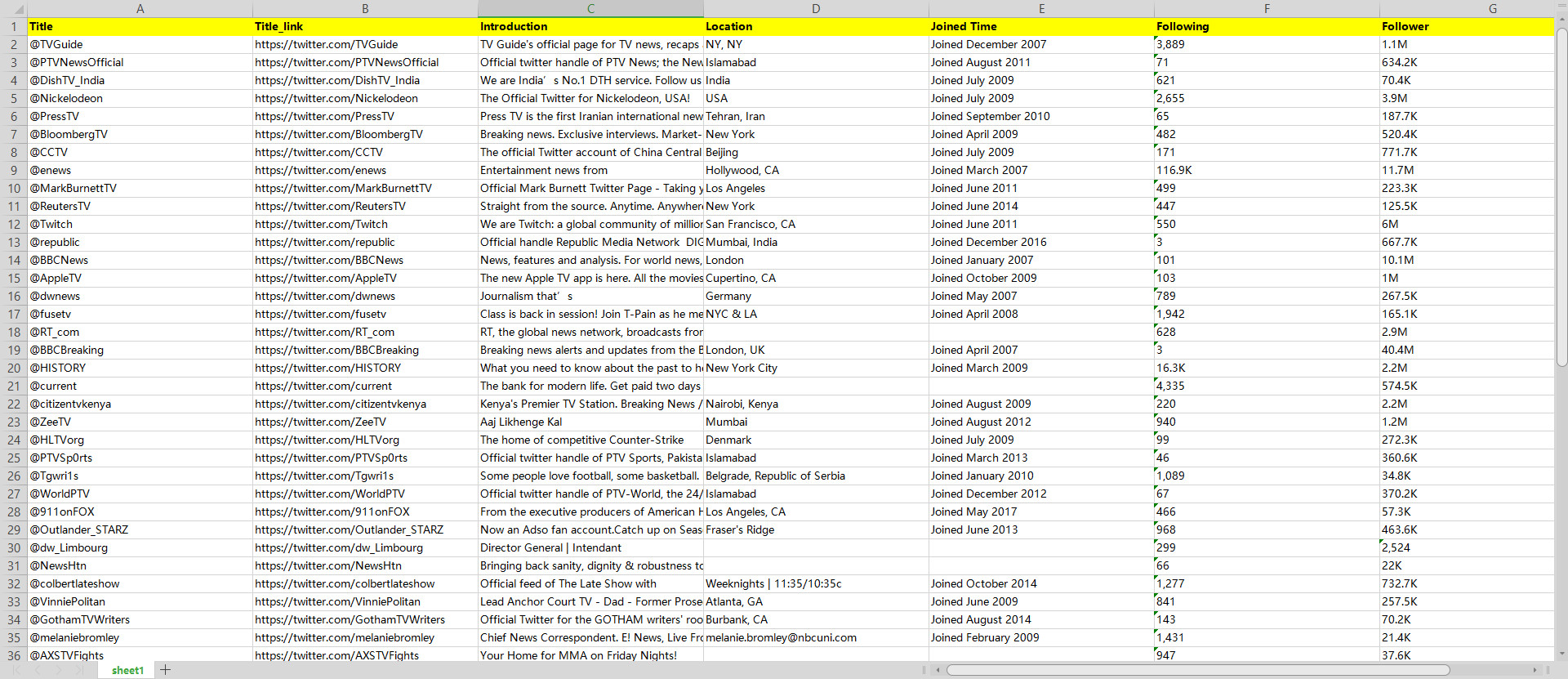1568x679 pixels.
Task: Select the '@Twitch' cell
Action: (x=140, y=224)
